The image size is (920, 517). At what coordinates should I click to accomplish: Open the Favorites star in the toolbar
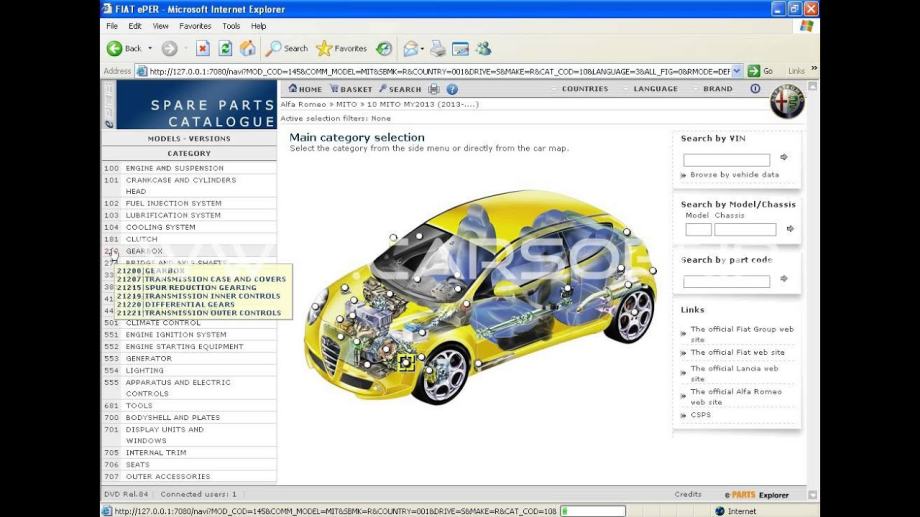coord(341,48)
